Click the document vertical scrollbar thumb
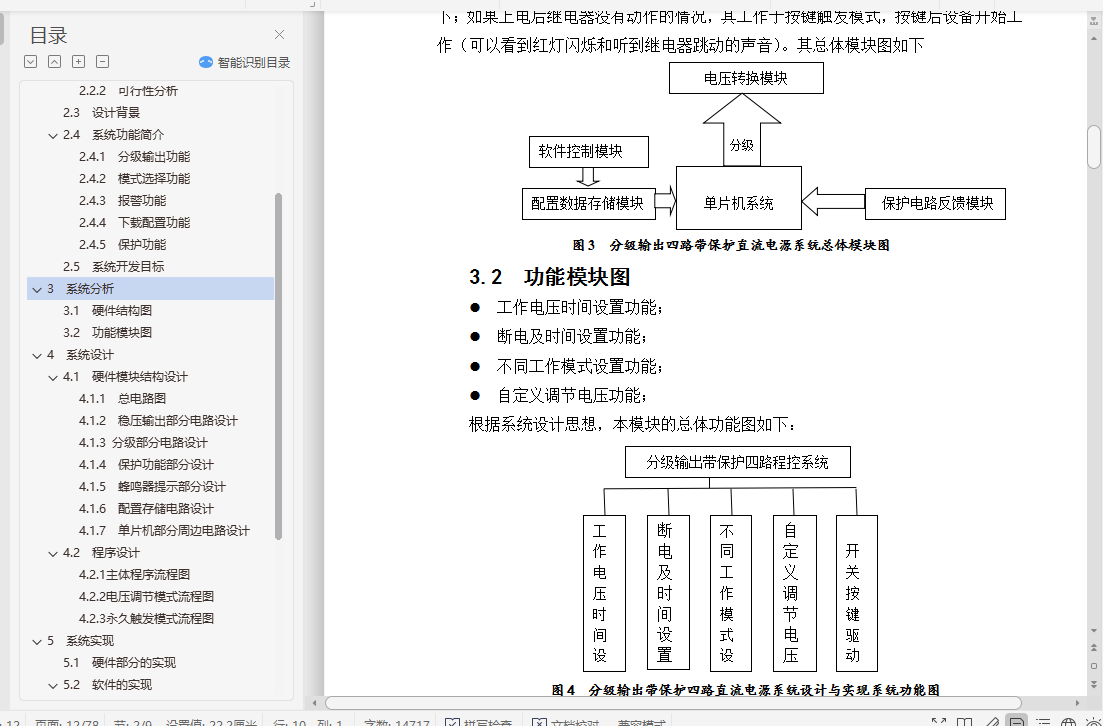 [1093, 147]
